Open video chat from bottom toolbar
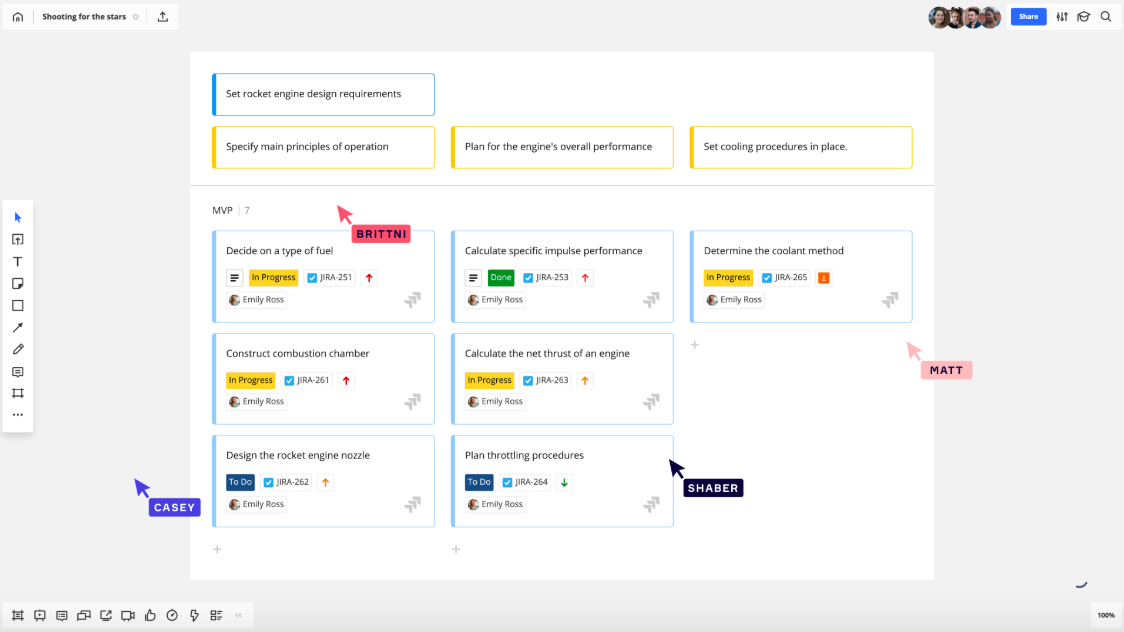This screenshot has width=1124, height=632. point(128,615)
